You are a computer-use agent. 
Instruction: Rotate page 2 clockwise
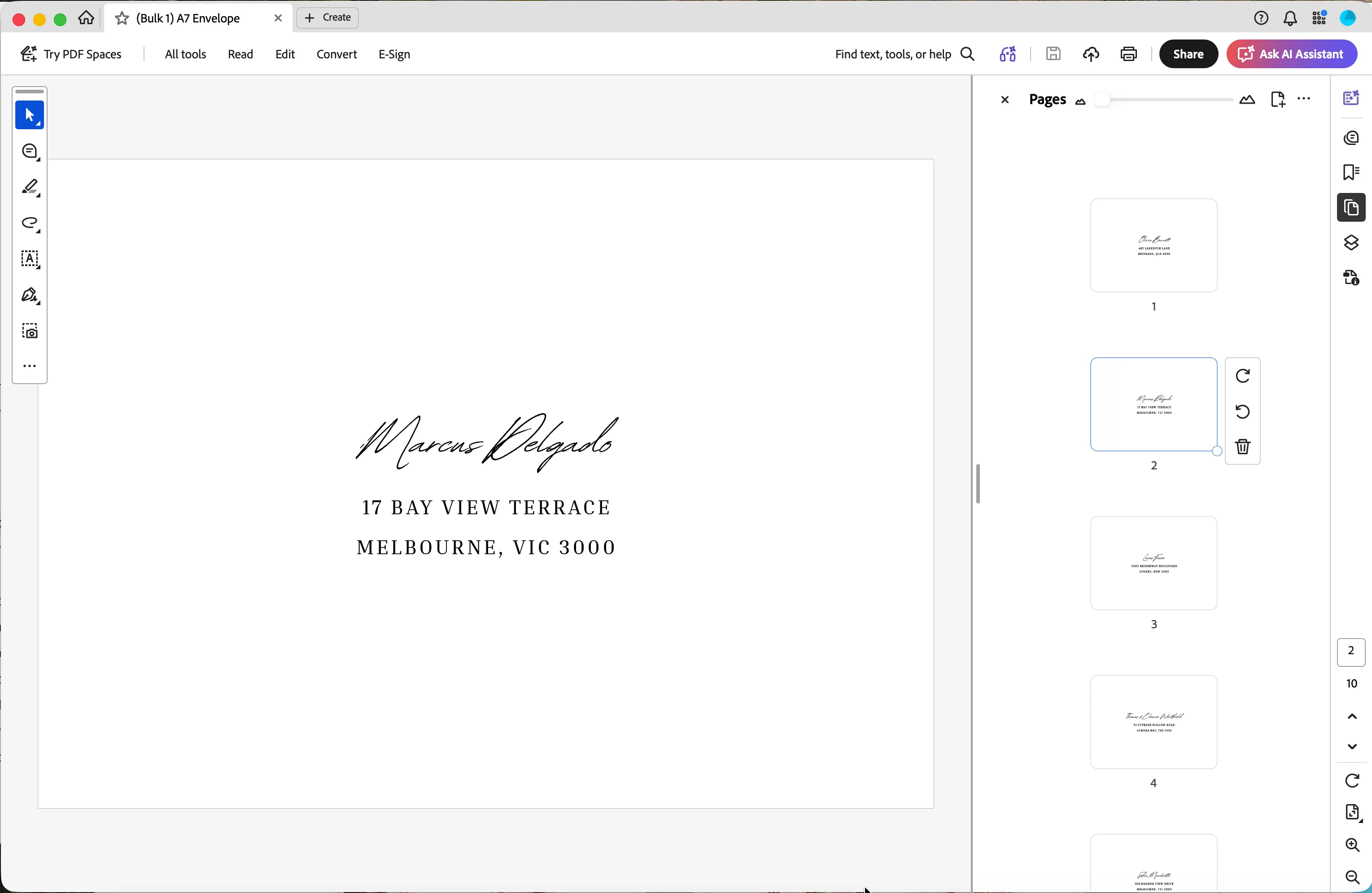1243,376
